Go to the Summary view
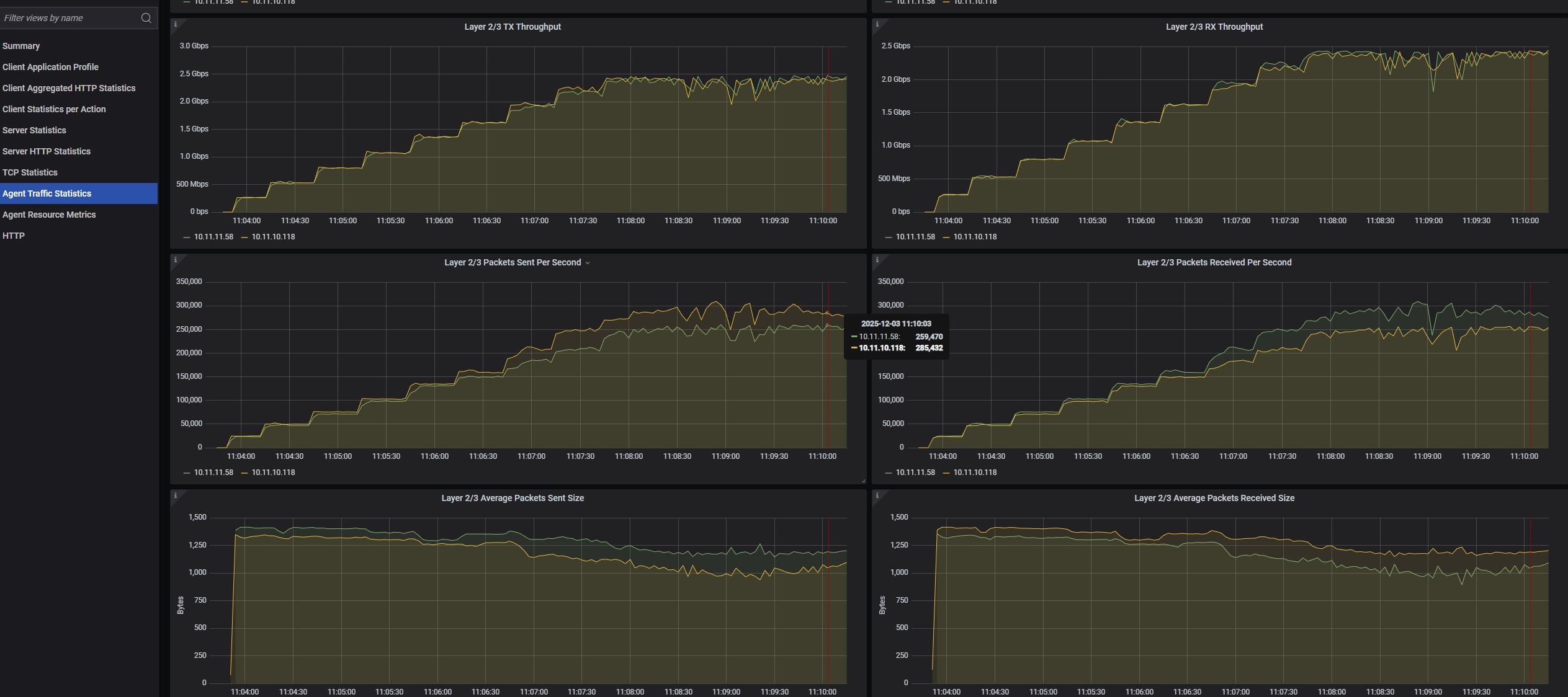 21,46
